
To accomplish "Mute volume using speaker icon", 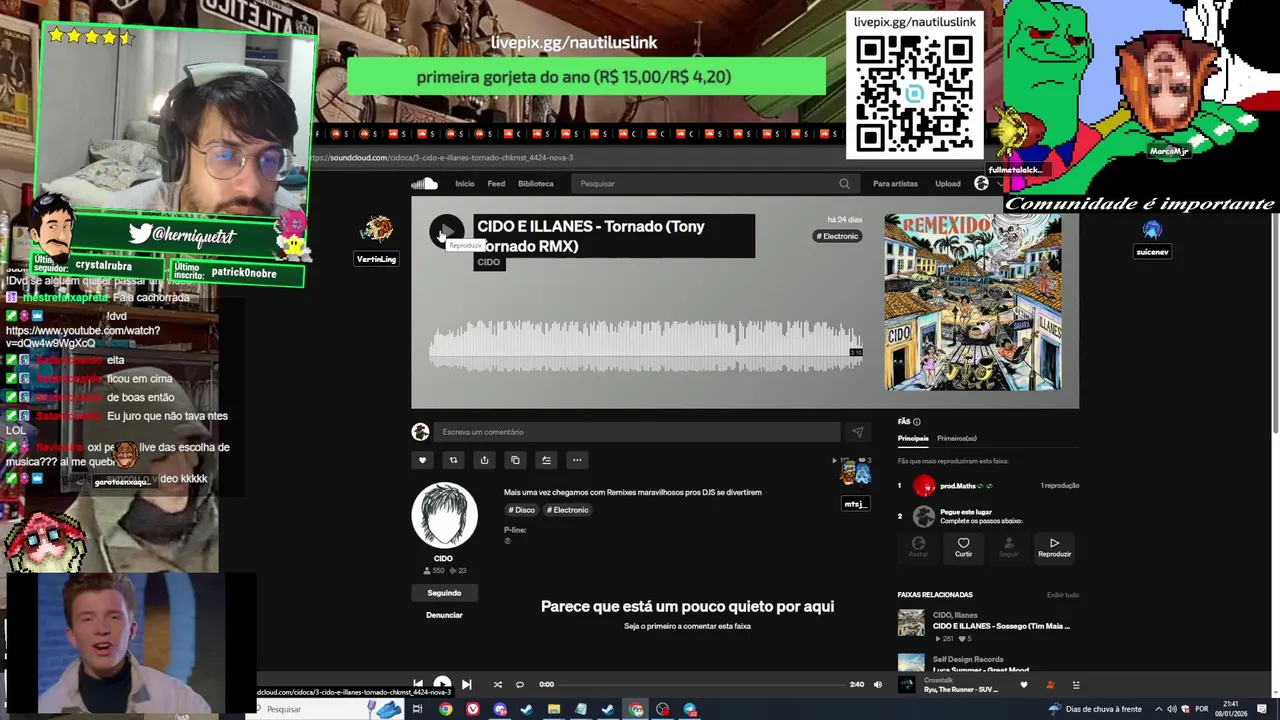I will pos(878,685).
